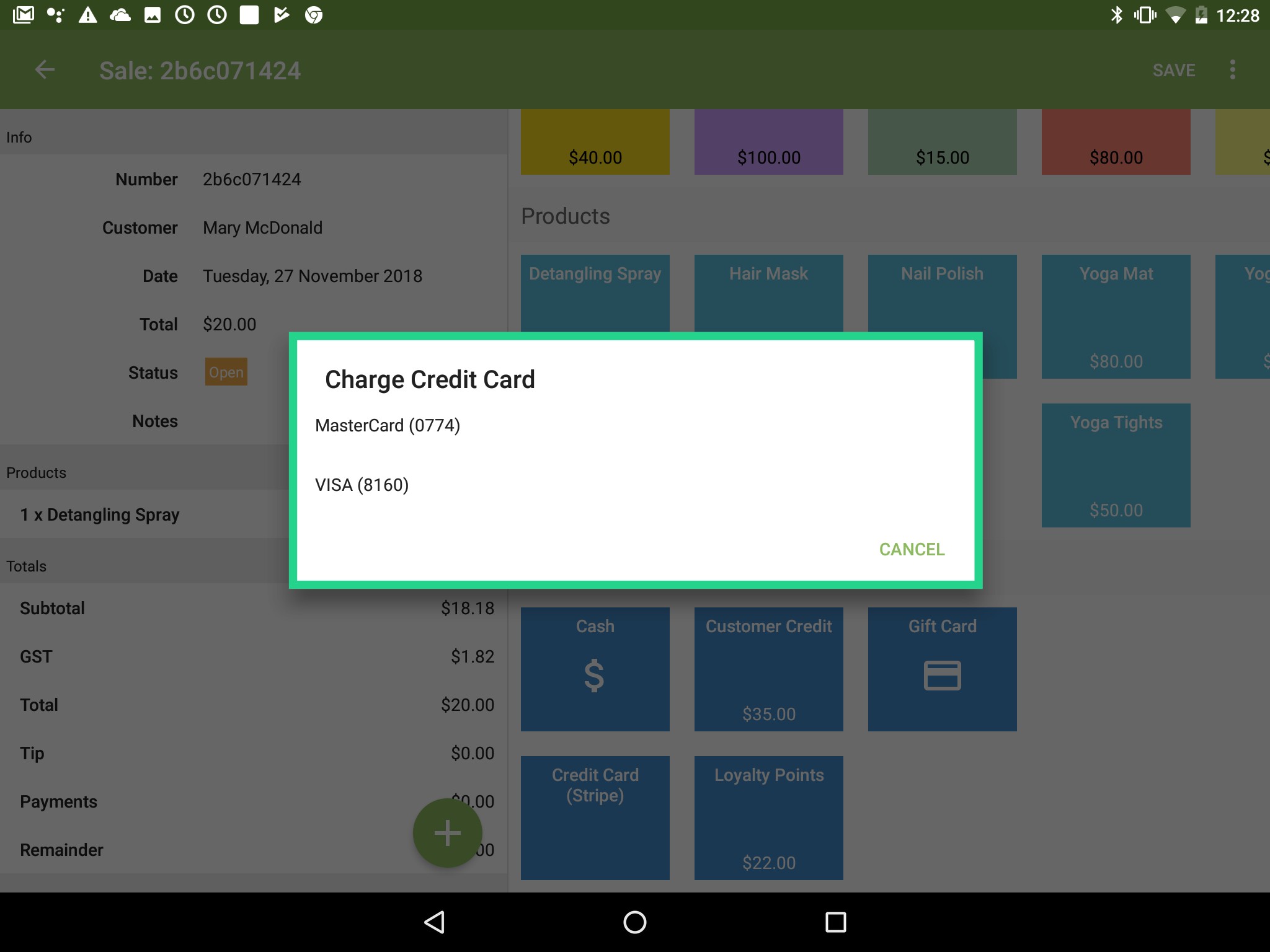The height and width of the screenshot is (952, 1270).
Task: Tap the date Tuesday, 27 November 2018
Action: pos(313,276)
